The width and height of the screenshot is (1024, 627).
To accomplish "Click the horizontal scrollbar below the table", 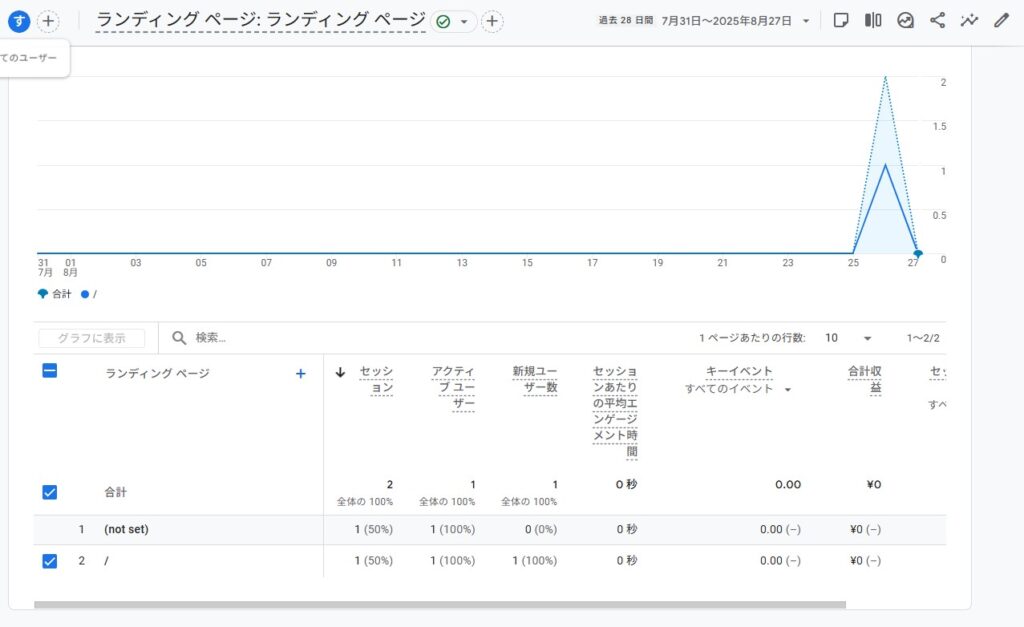I will [x=440, y=605].
